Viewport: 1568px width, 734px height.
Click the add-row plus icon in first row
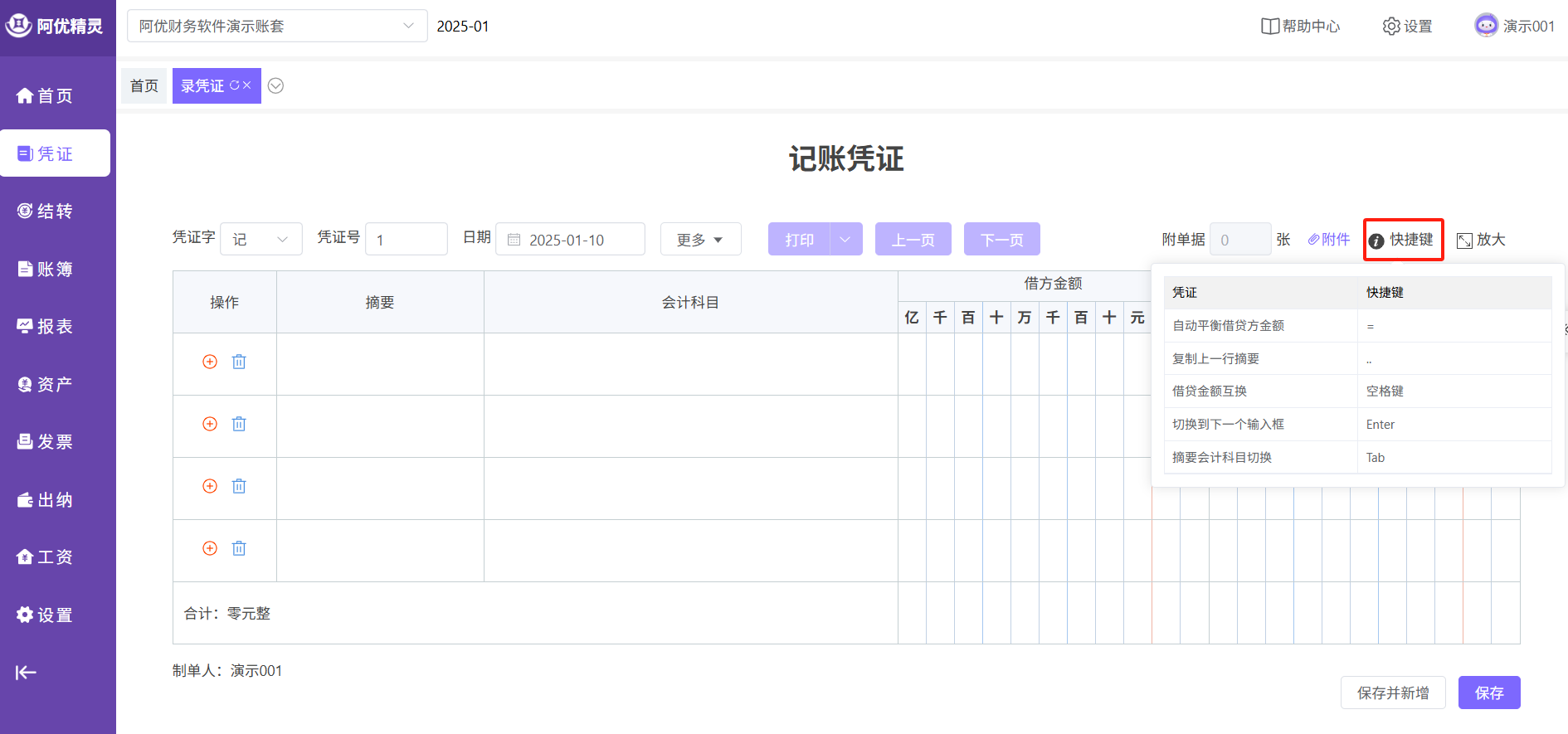210,362
